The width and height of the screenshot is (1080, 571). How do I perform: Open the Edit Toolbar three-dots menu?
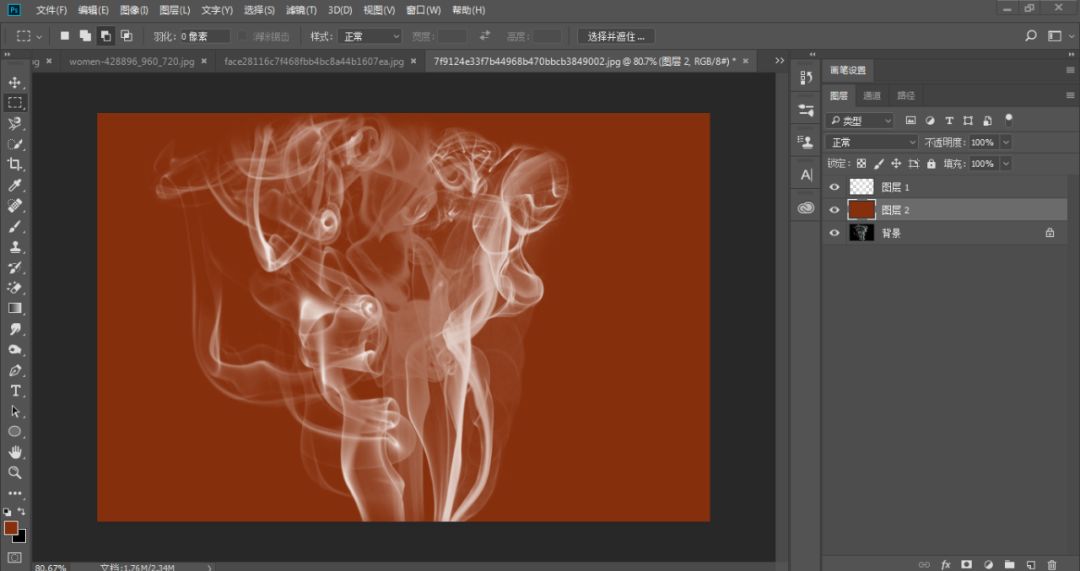click(14, 493)
